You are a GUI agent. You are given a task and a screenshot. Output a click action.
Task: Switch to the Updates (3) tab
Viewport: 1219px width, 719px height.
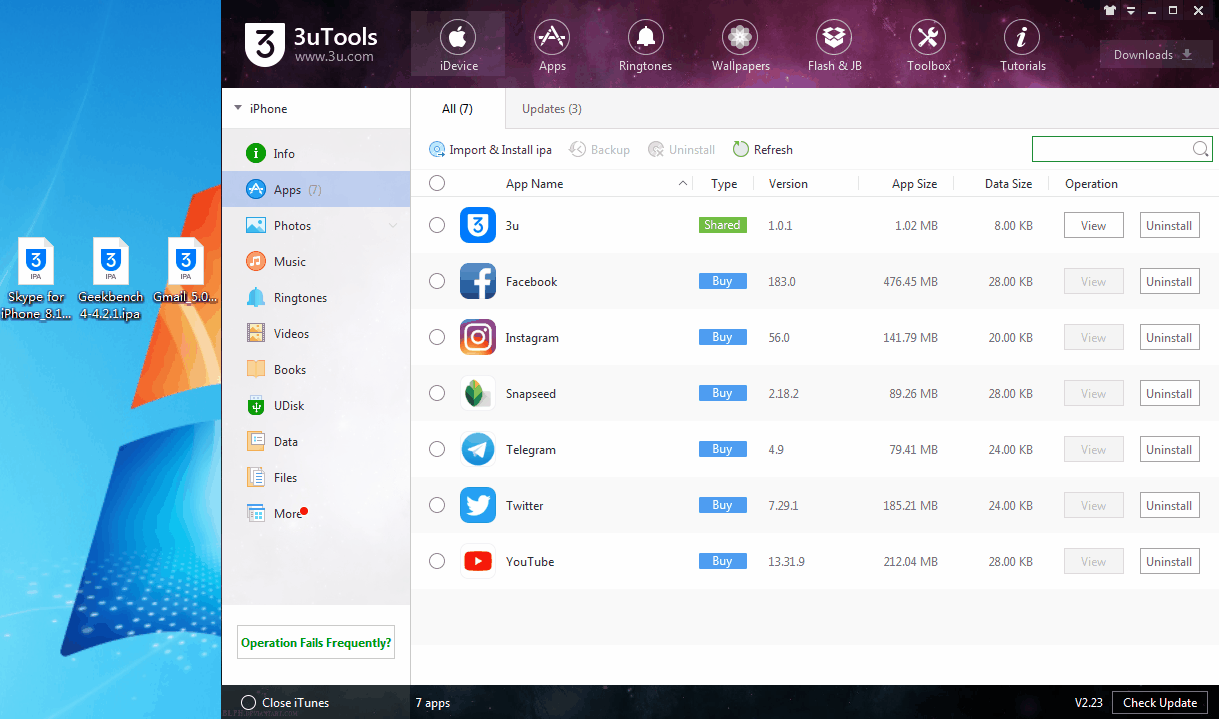pos(552,109)
